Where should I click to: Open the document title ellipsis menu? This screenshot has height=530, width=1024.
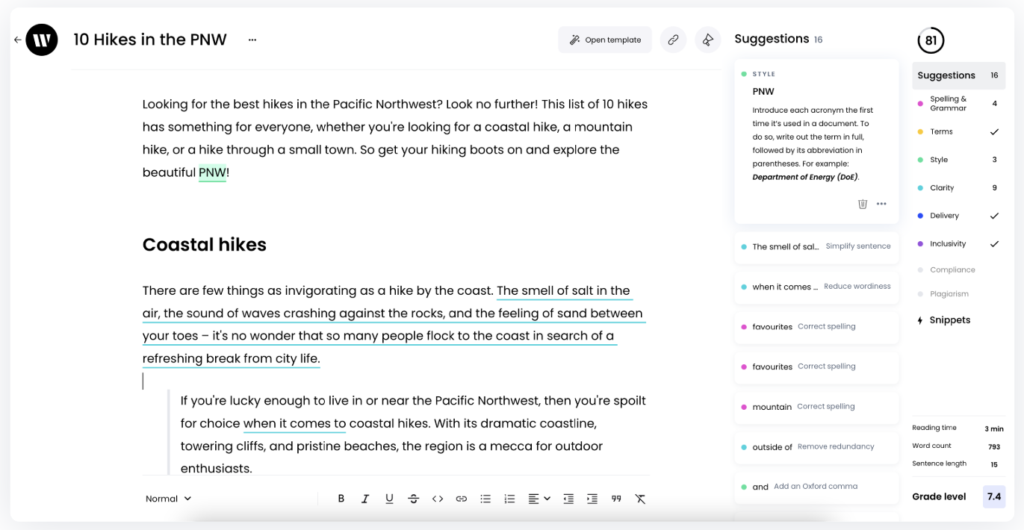[252, 40]
